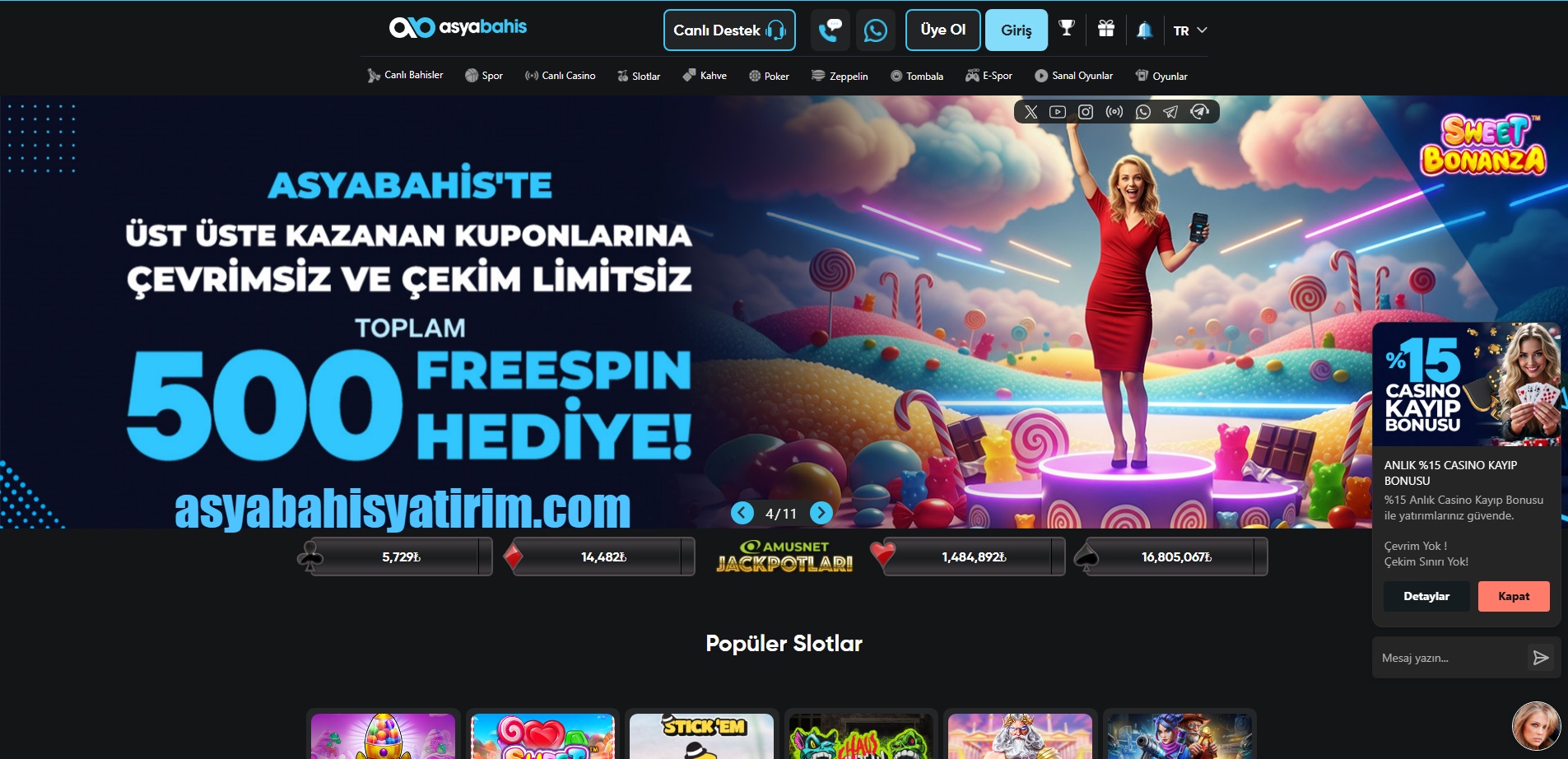Open the WhatsApp icon in the social bar
This screenshot has width=1568, height=759.
point(1142,112)
